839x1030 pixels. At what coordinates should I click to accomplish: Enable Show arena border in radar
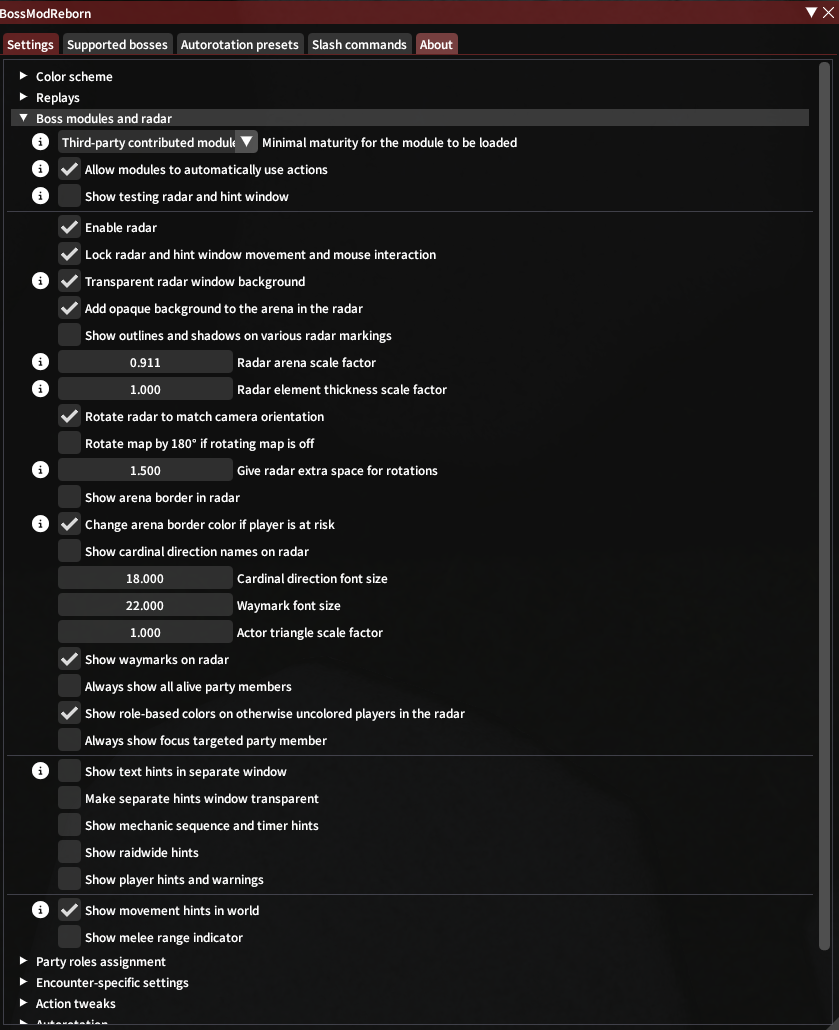click(69, 497)
